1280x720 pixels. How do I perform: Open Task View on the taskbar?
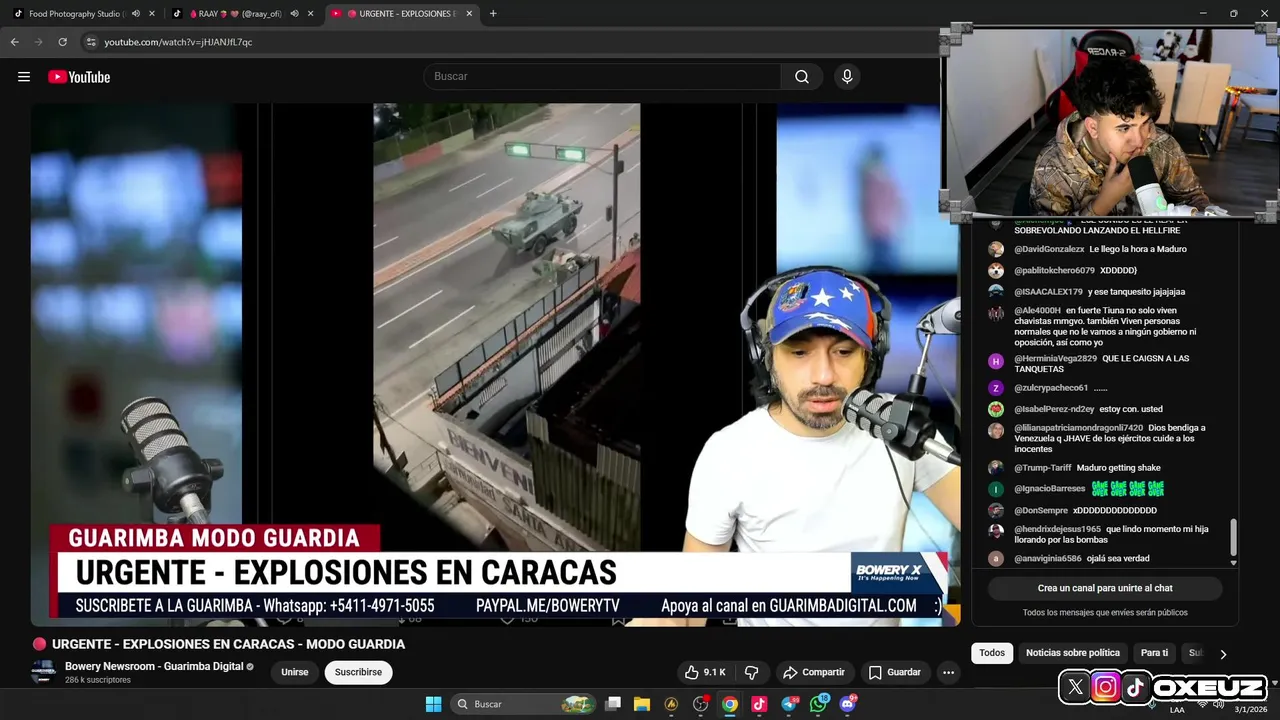tap(613, 704)
